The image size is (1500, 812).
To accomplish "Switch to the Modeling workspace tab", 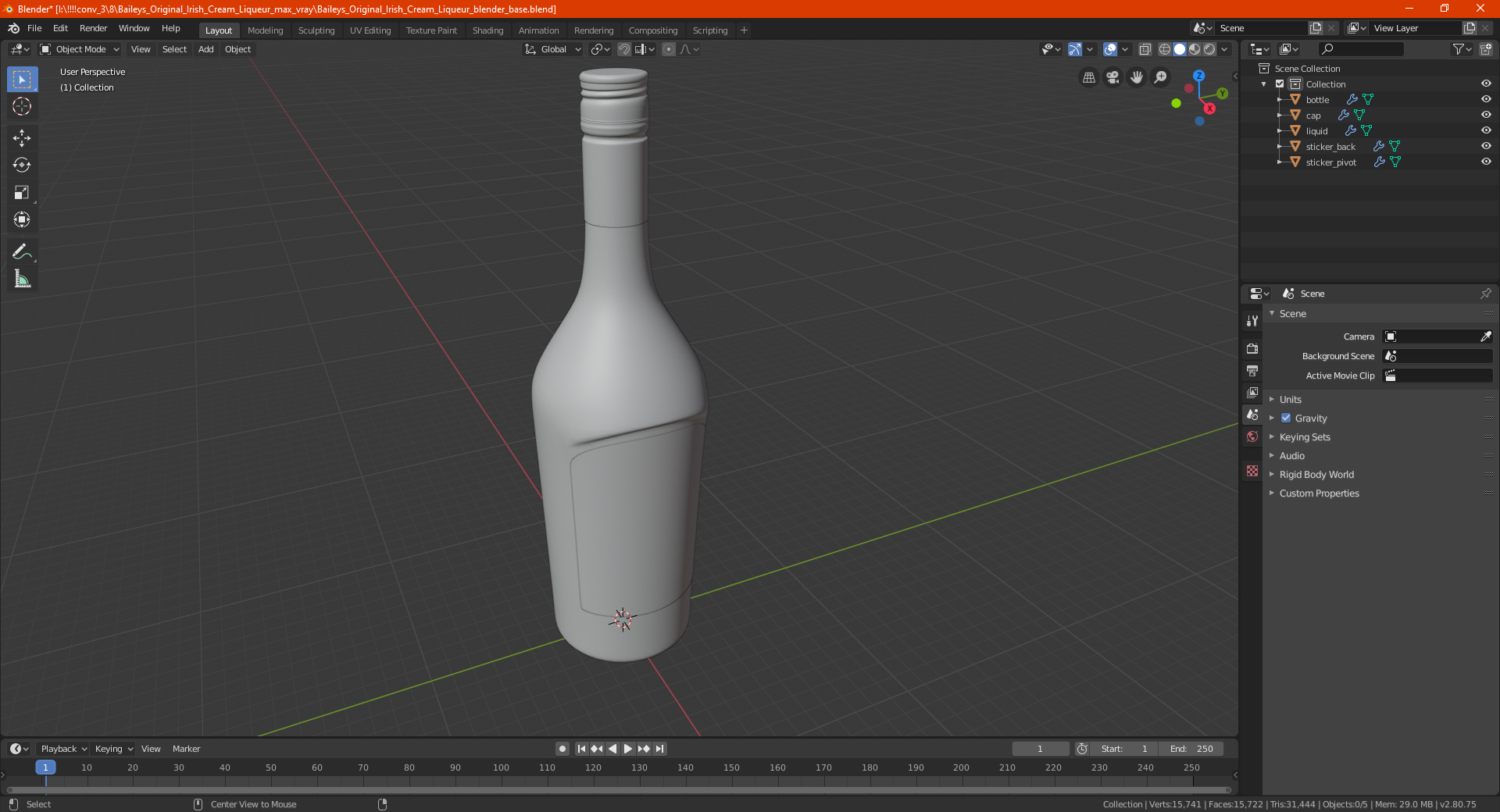I will pyautogui.click(x=265, y=30).
